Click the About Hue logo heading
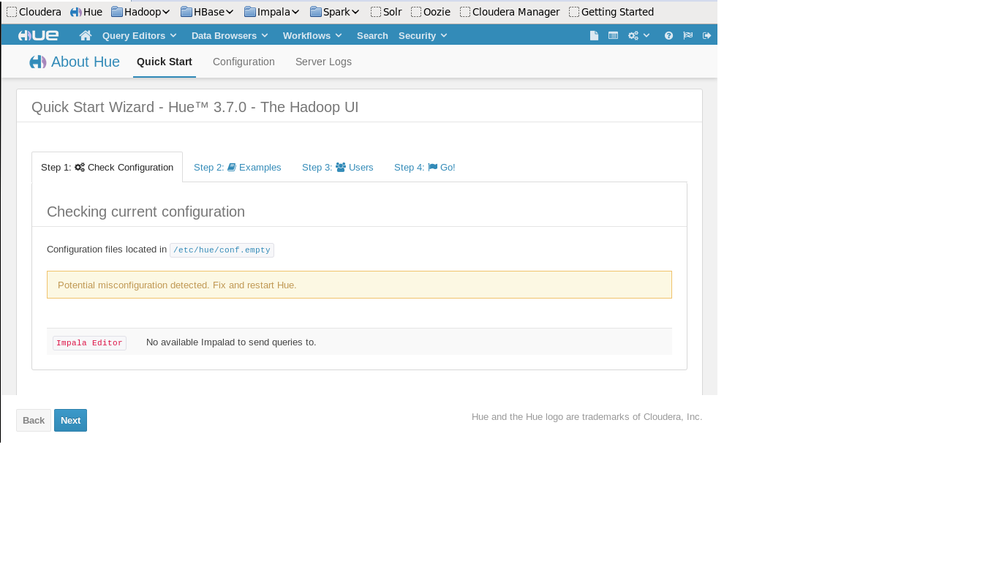This screenshot has width=999, height=562. pyautogui.click(x=75, y=62)
